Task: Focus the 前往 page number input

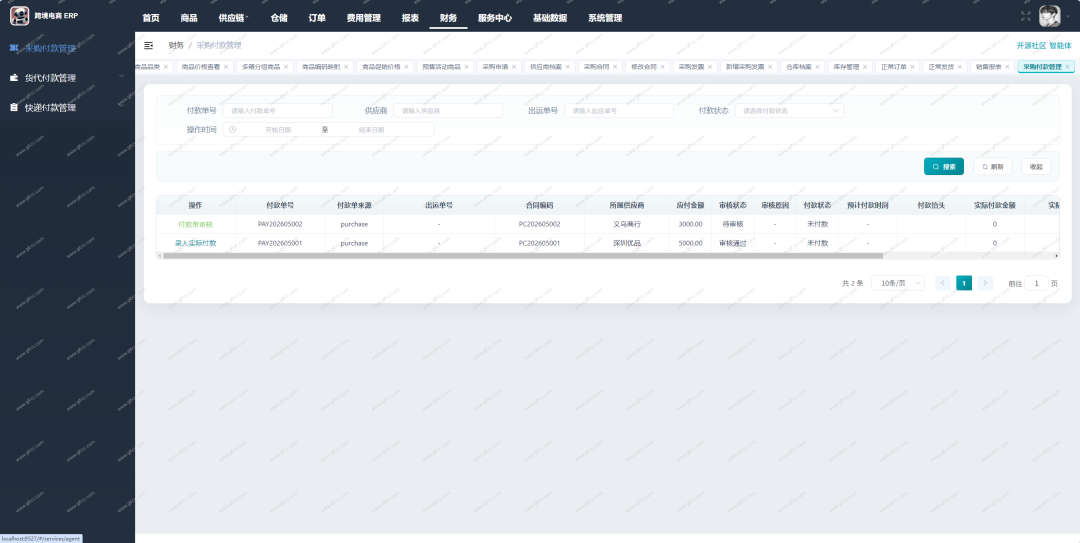Action: [1037, 283]
